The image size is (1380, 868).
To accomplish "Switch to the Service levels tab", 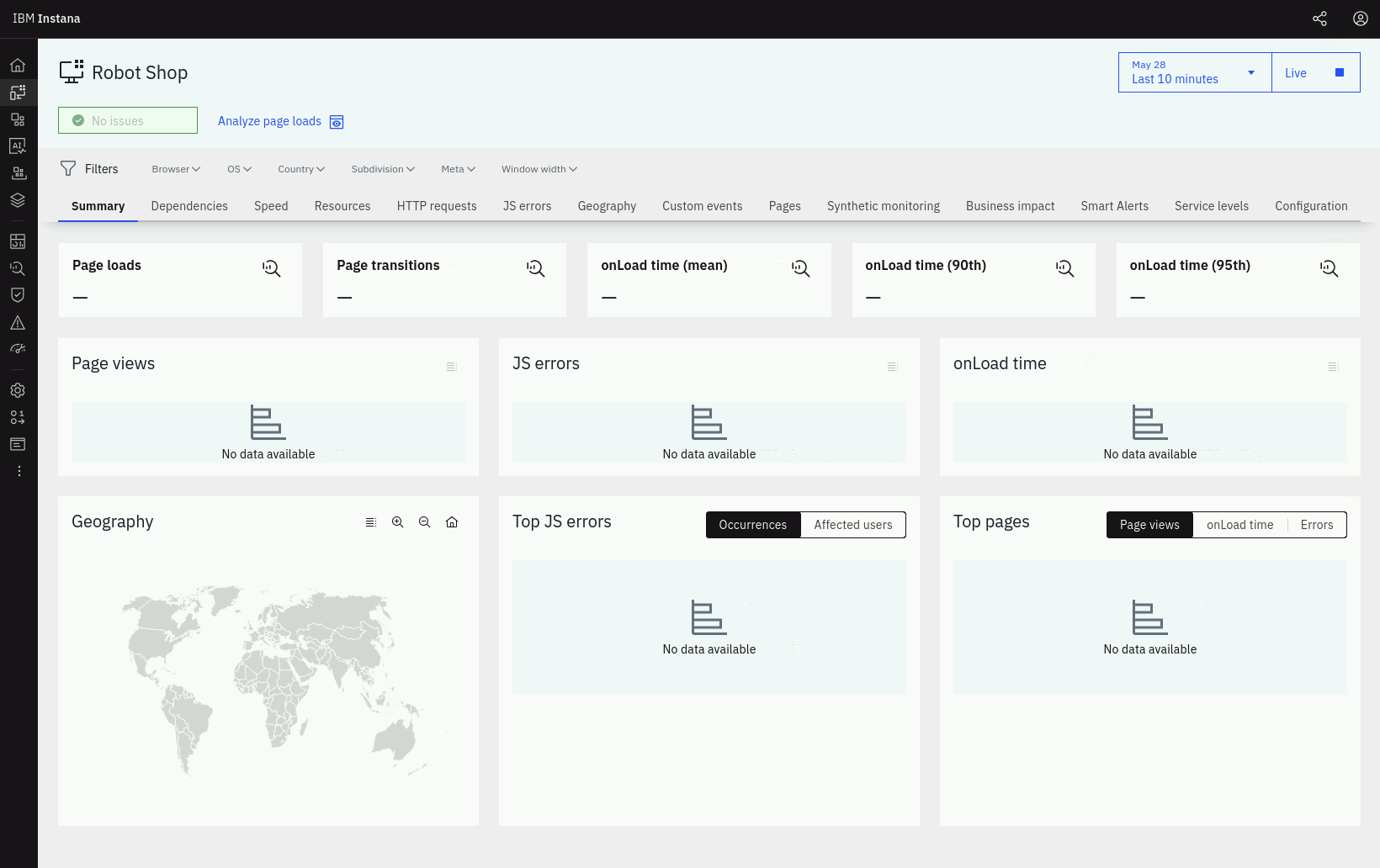I will point(1212,206).
